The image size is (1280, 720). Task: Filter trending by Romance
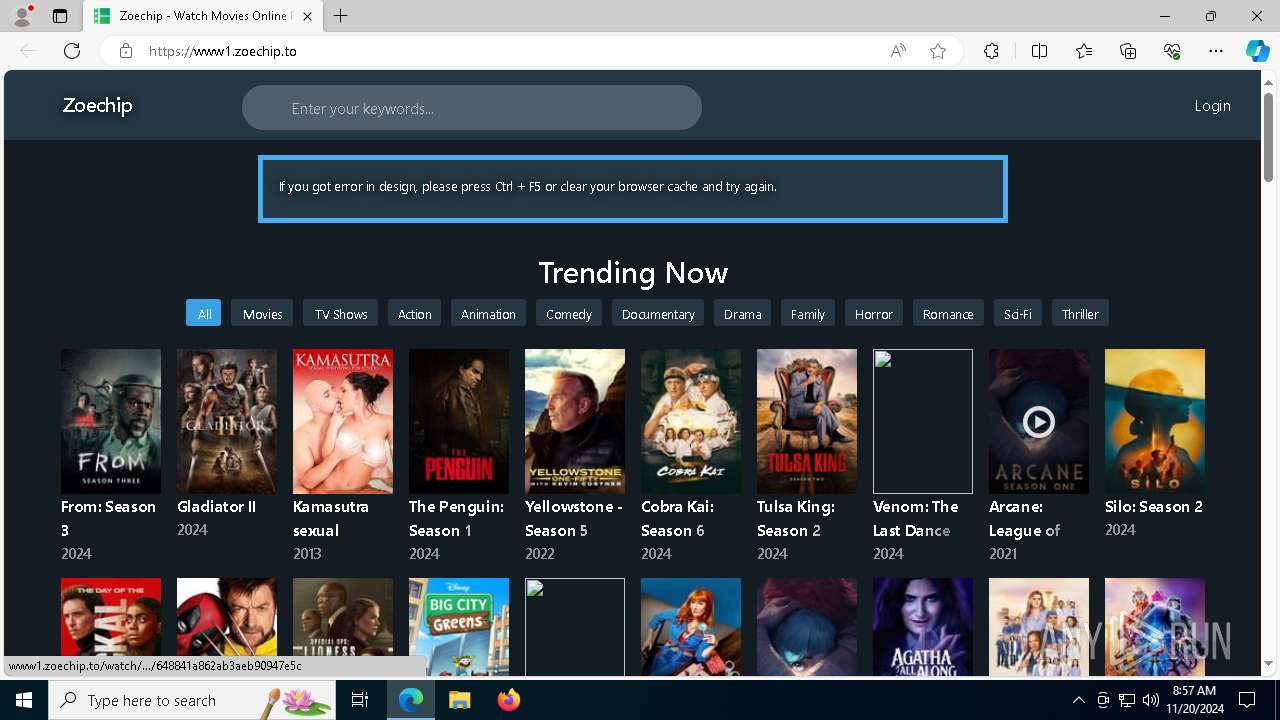(x=948, y=313)
